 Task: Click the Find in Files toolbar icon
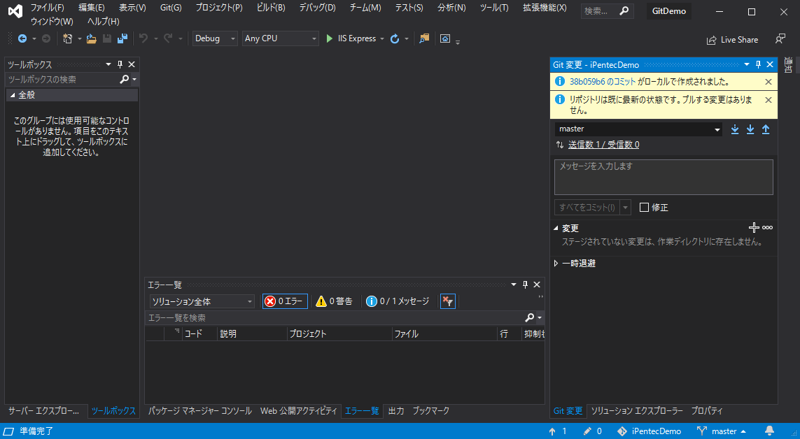coord(424,38)
